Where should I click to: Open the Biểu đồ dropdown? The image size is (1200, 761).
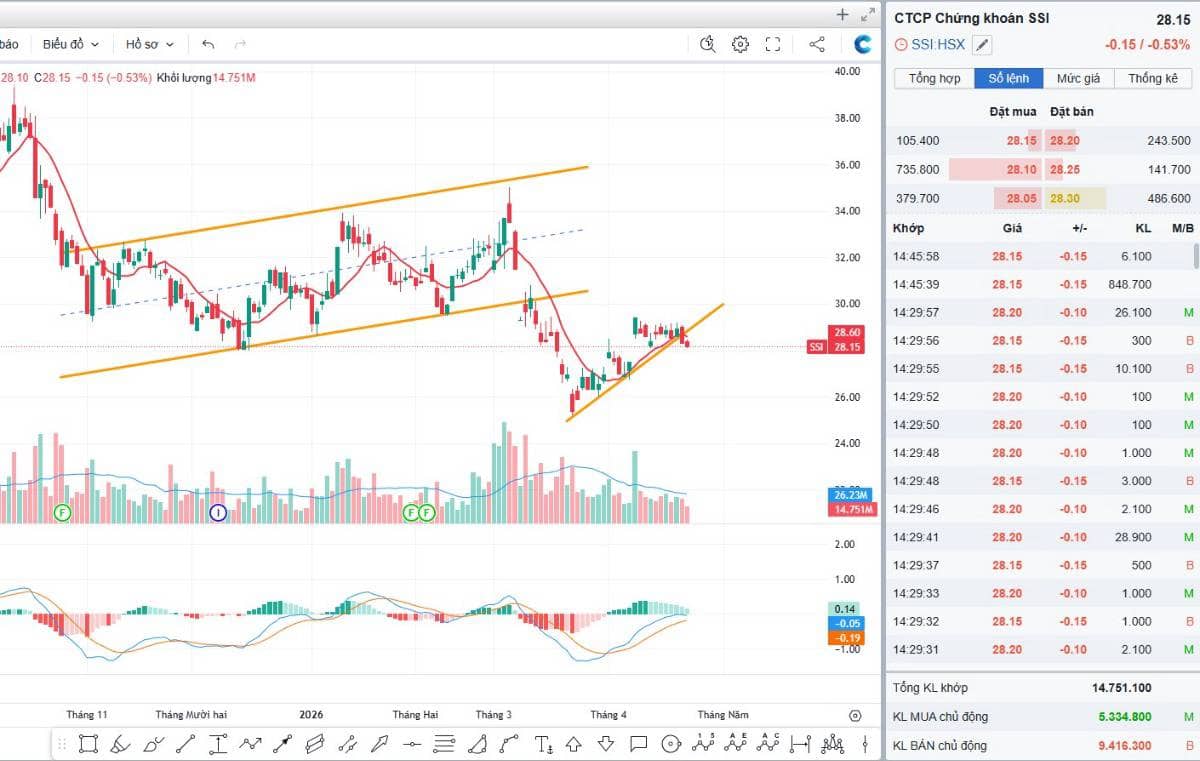click(x=70, y=44)
